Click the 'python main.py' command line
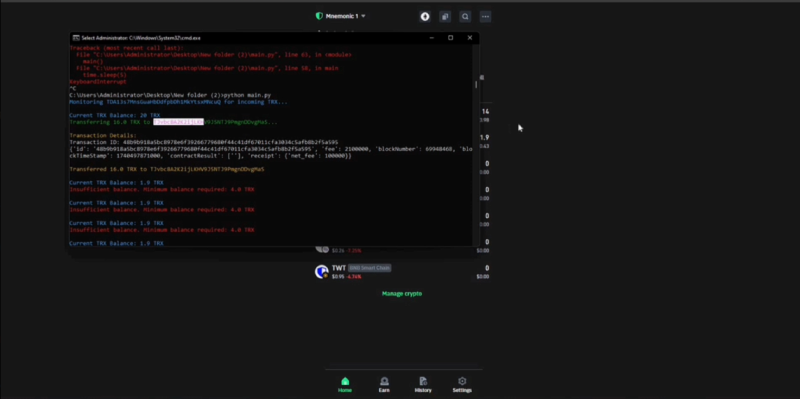The height and width of the screenshot is (399, 800). (x=170, y=95)
